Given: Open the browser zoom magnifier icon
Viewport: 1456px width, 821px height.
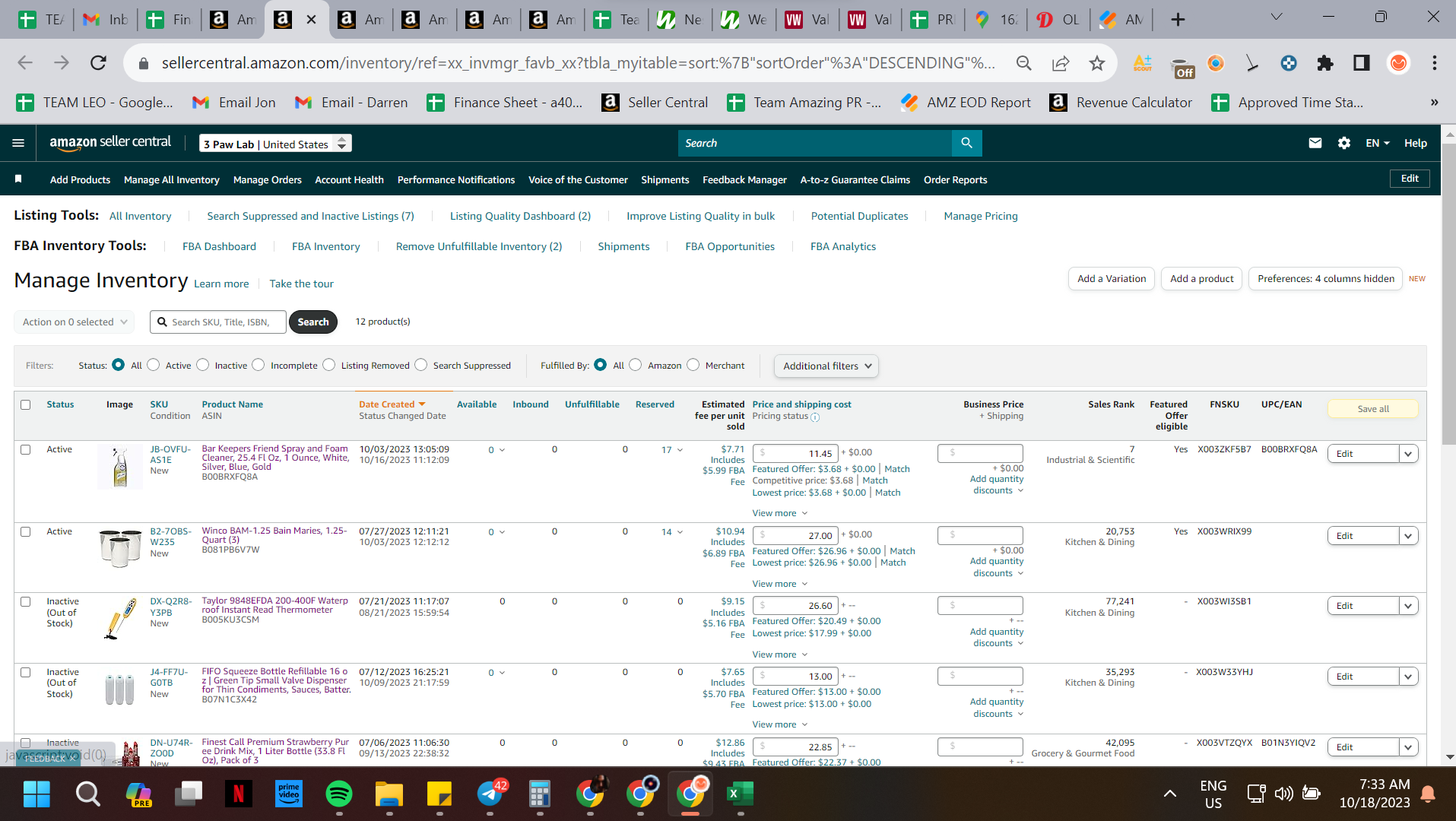Looking at the screenshot, I should (x=1024, y=63).
